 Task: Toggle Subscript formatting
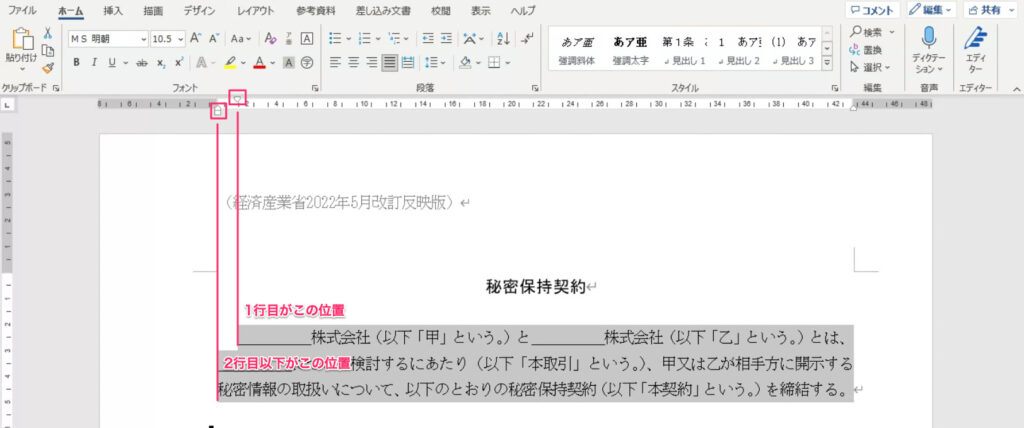point(161,63)
